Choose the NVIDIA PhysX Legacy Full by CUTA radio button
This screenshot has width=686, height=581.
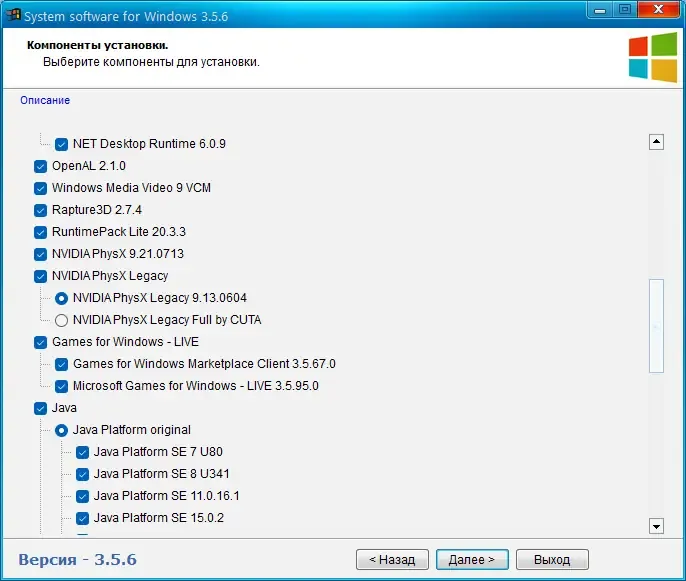[x=61, y=320]
